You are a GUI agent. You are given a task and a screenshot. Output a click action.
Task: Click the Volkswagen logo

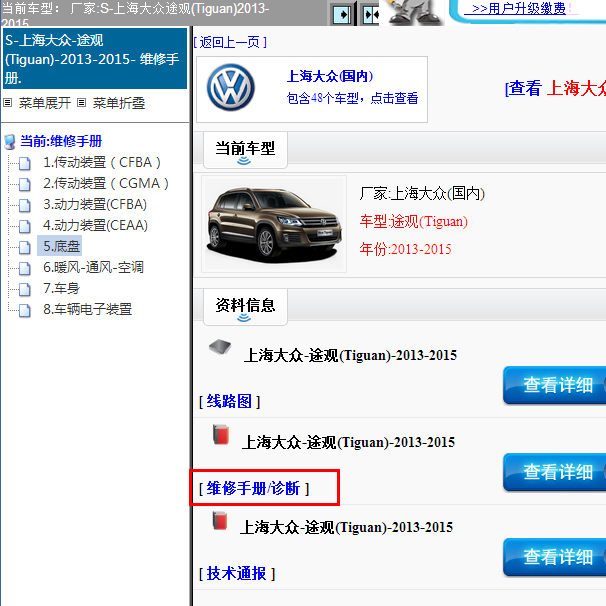tap(231, 87)
